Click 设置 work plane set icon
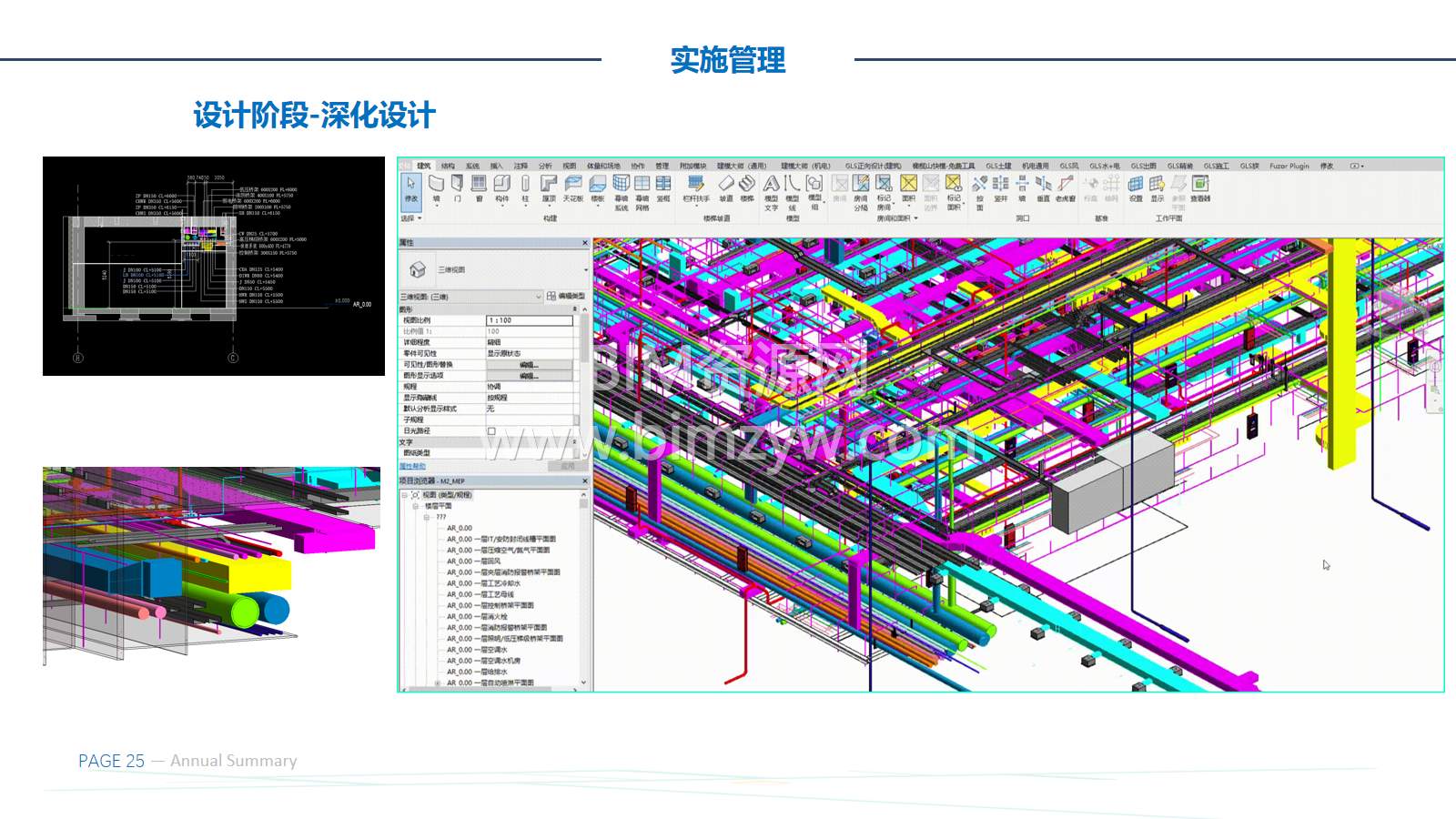The width and height of the screenshot is (1456, 819). [1136, 188]
